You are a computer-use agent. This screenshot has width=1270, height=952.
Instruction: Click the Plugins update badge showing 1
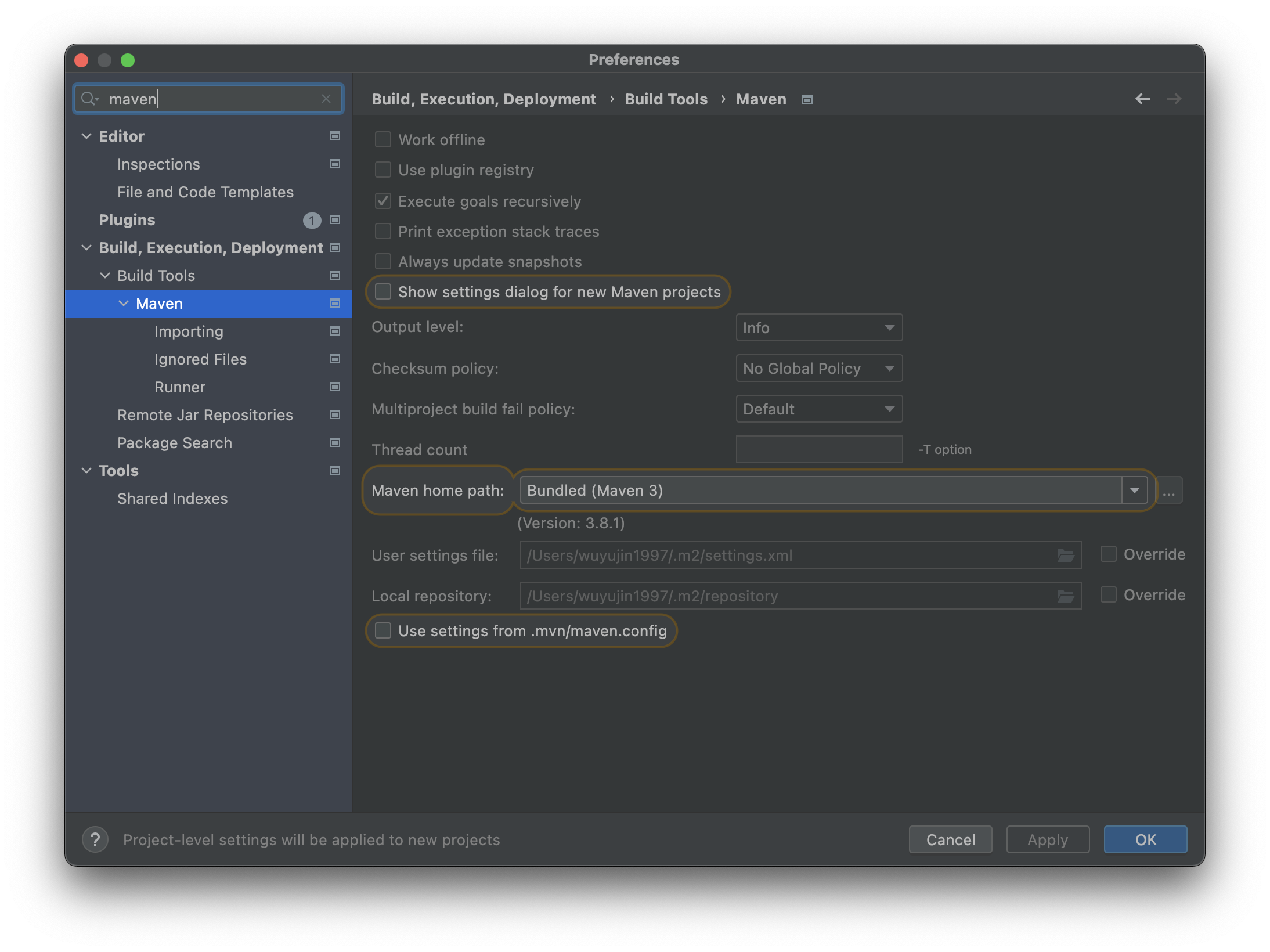tap(312, 220)
